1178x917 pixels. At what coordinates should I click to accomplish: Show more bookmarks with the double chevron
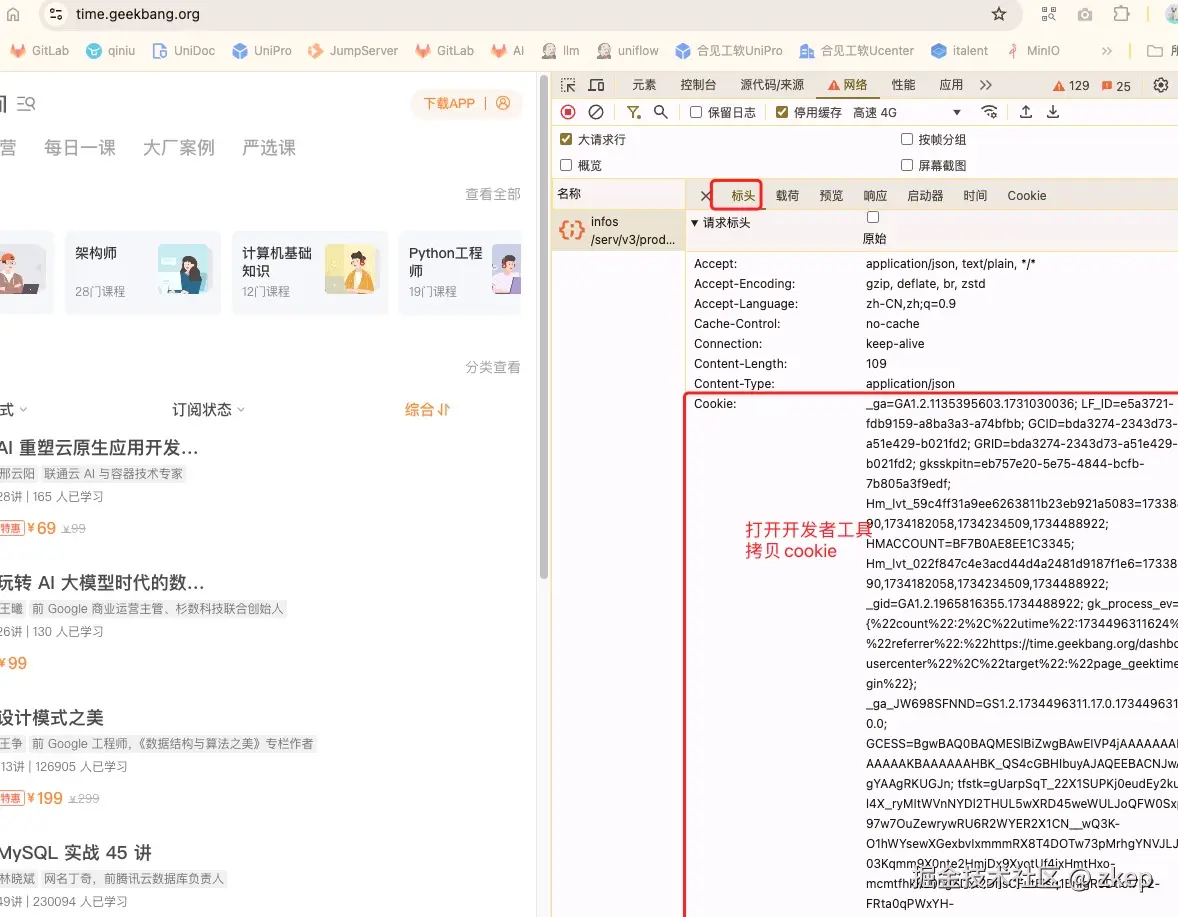click(x=1106, y=50)
